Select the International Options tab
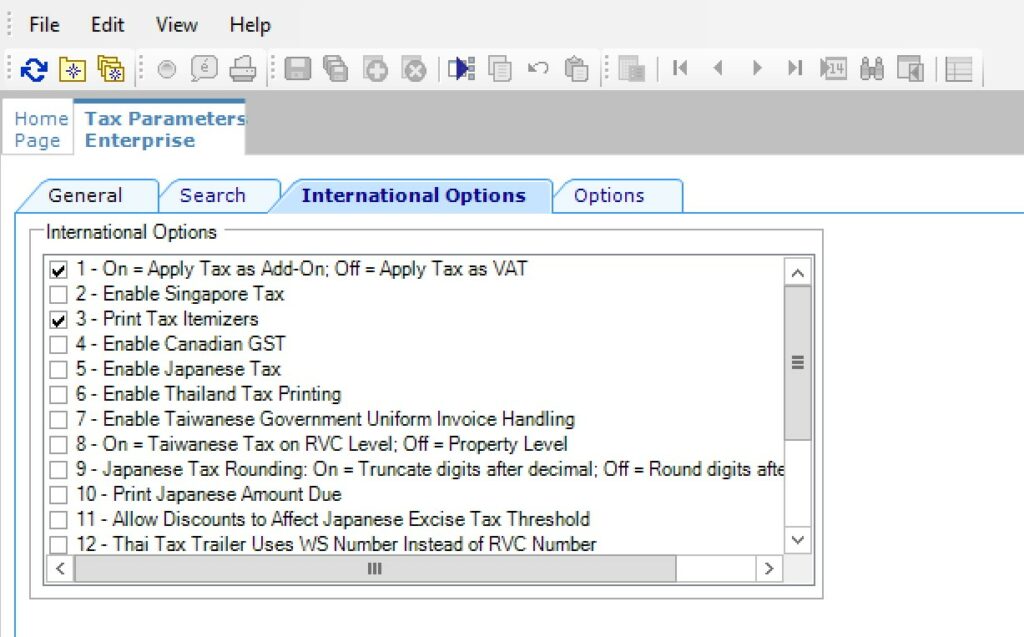The image size is (1024, 637). 413,195
